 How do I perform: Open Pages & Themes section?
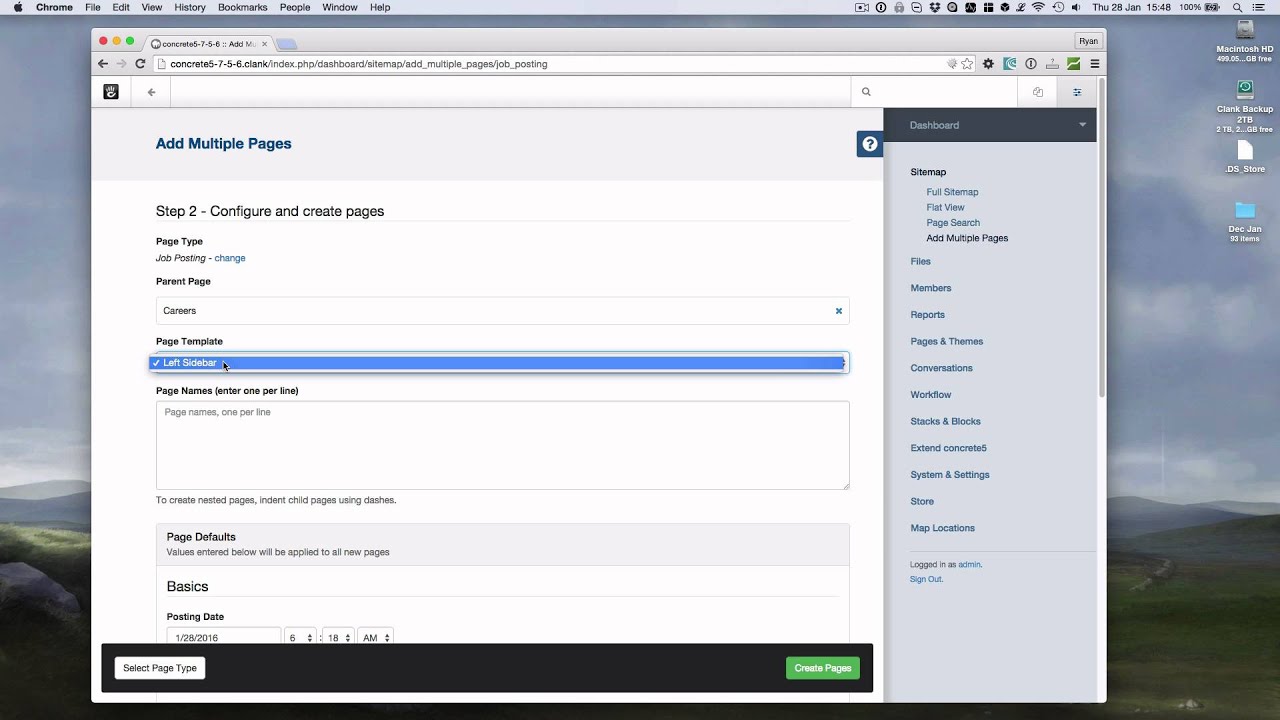click(947, 341)
